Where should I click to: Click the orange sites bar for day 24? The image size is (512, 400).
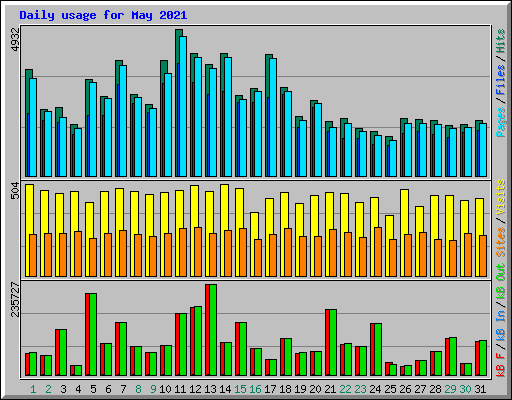[378, 252]
